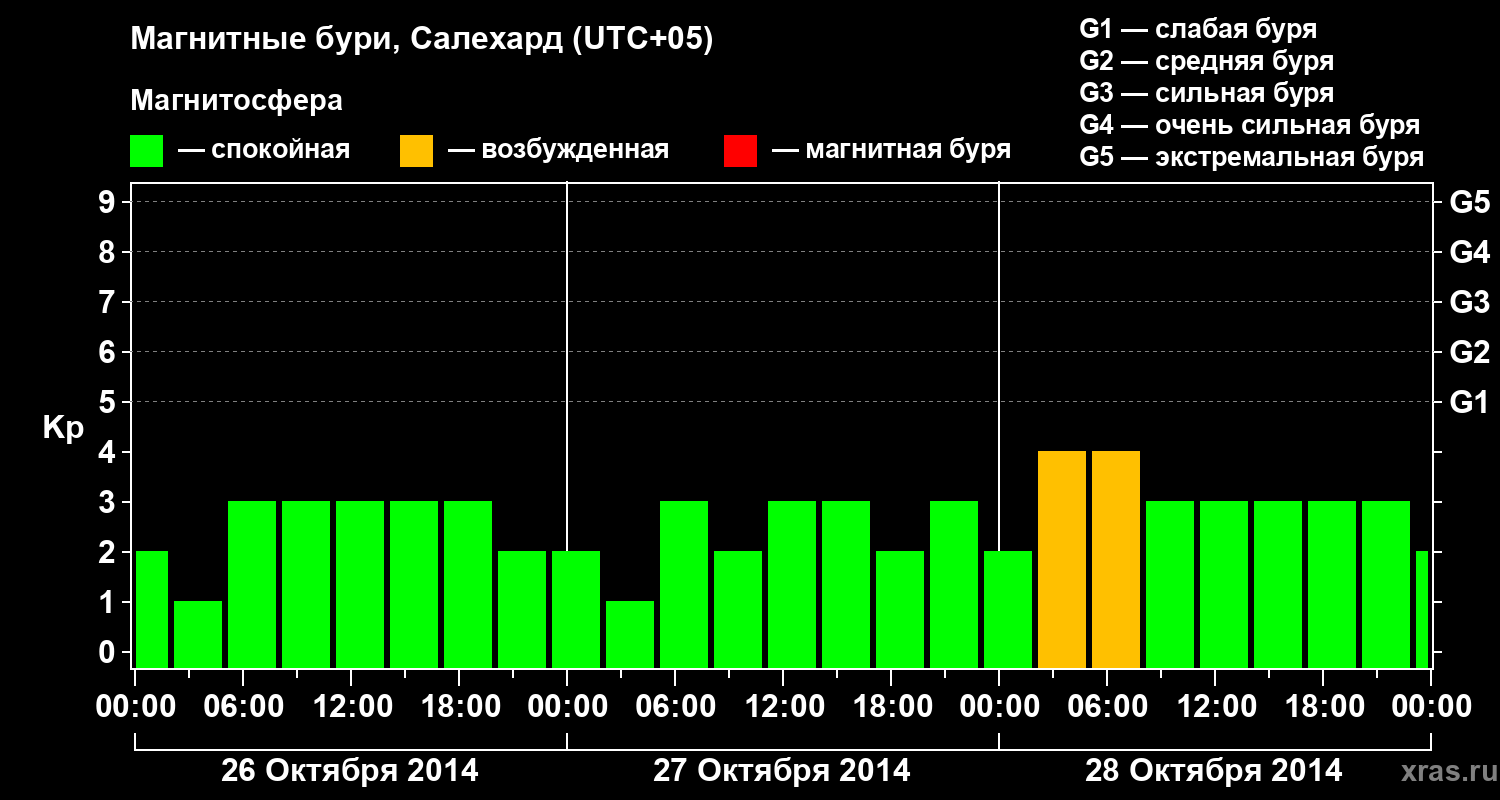
Task: Click the narrow last green bar at chart's right edge
Action: tap(1422, 610)
